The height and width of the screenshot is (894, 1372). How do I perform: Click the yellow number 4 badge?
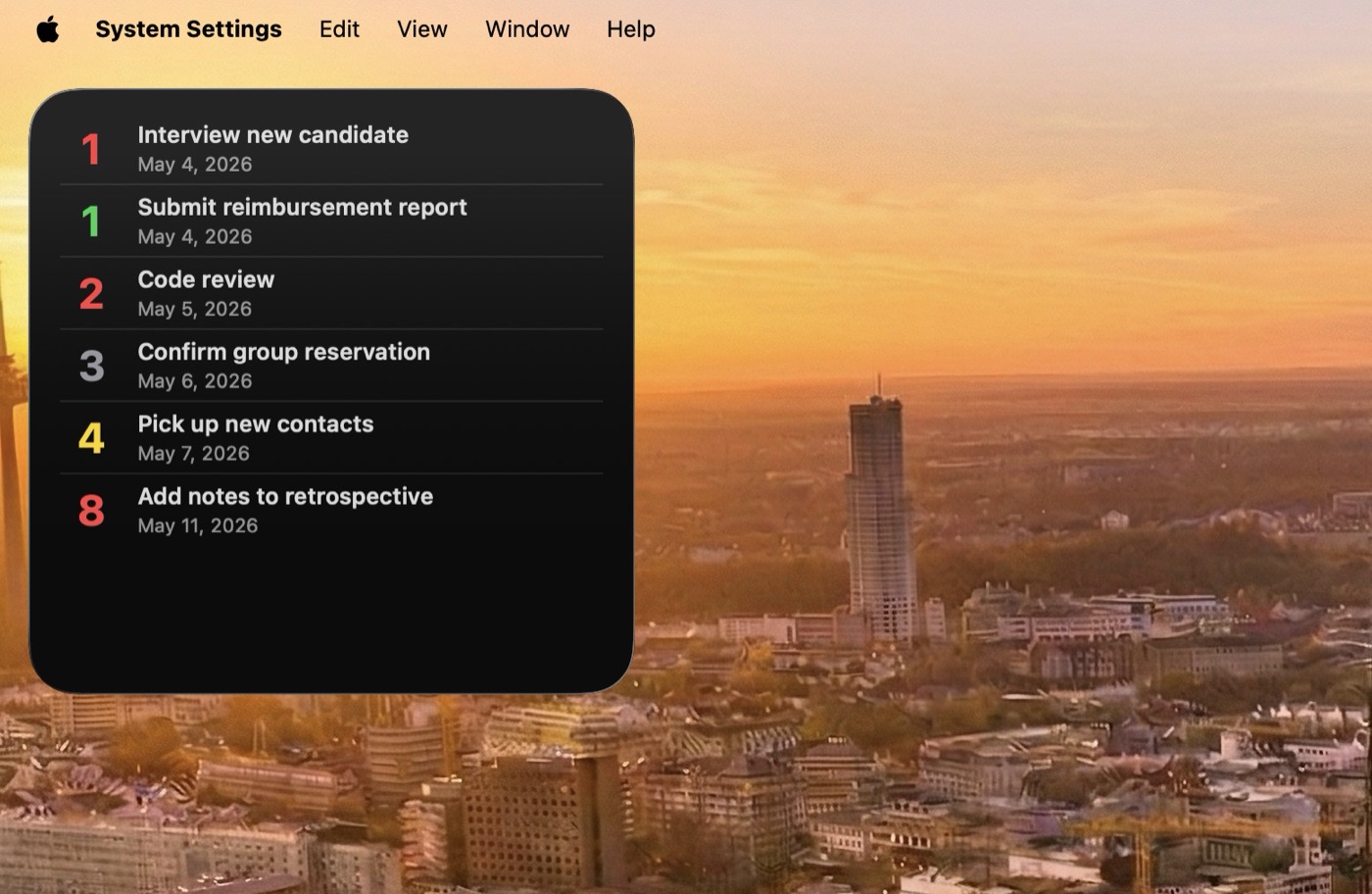tap(91, 438)
